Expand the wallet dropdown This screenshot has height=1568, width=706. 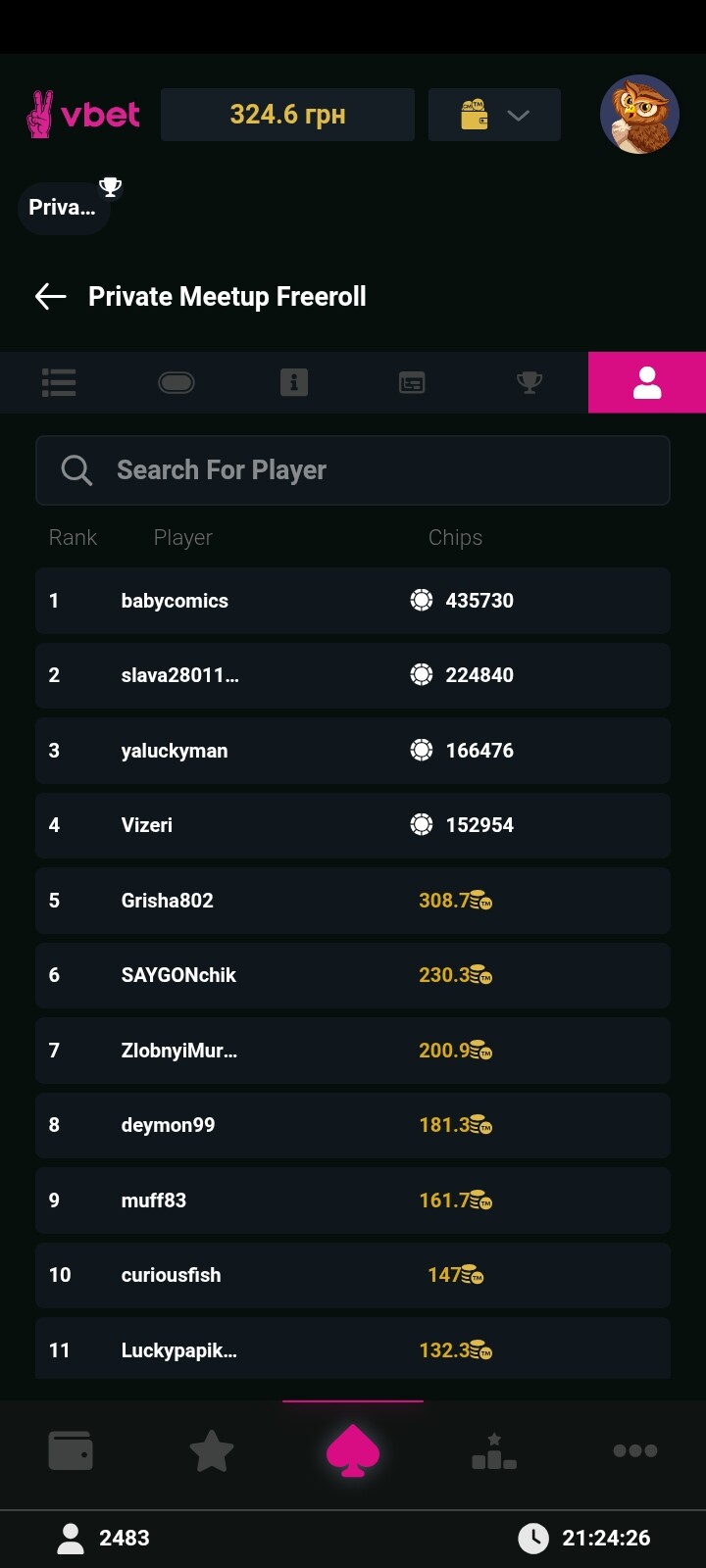(494, 115)
